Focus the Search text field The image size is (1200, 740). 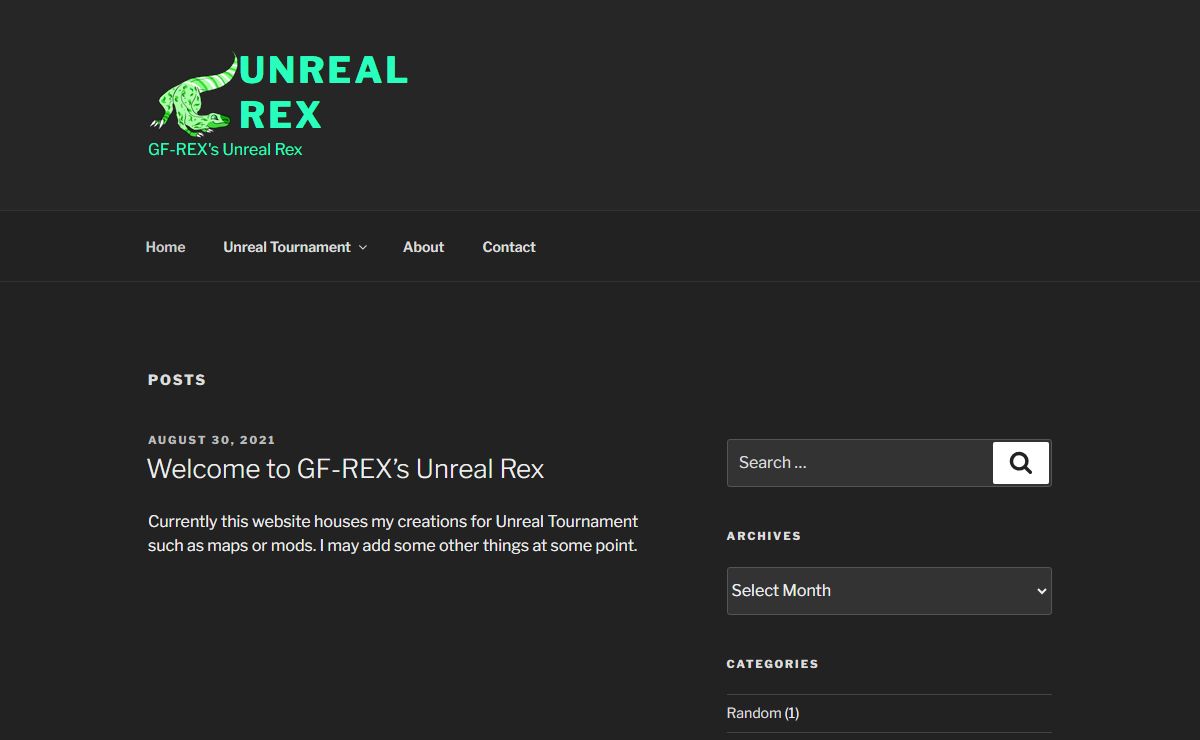point(860,463)
